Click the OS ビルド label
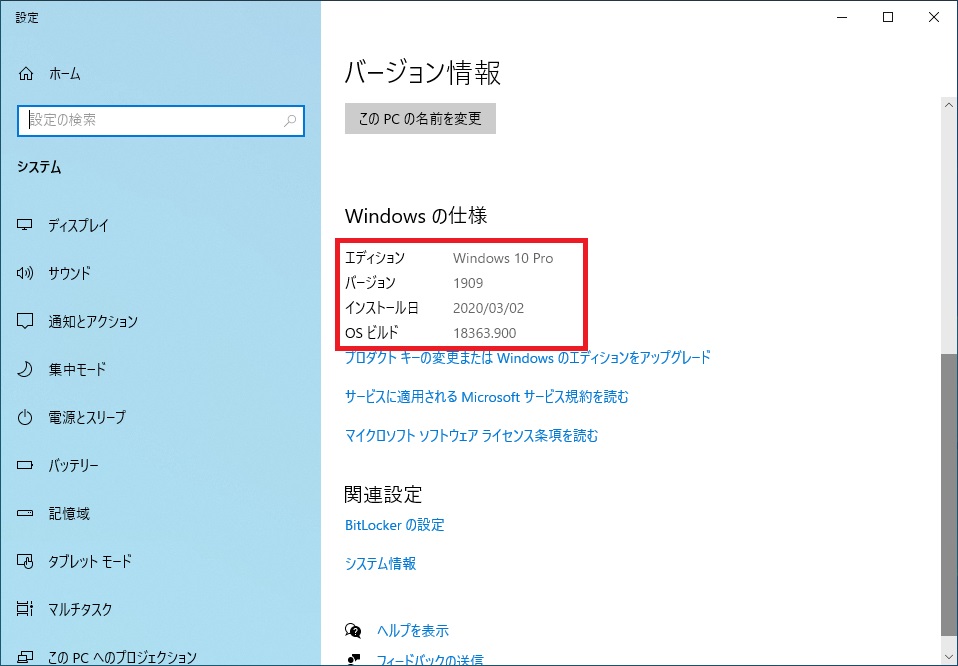Viewport: 958px width, 666px height. (x=372, y=334)
